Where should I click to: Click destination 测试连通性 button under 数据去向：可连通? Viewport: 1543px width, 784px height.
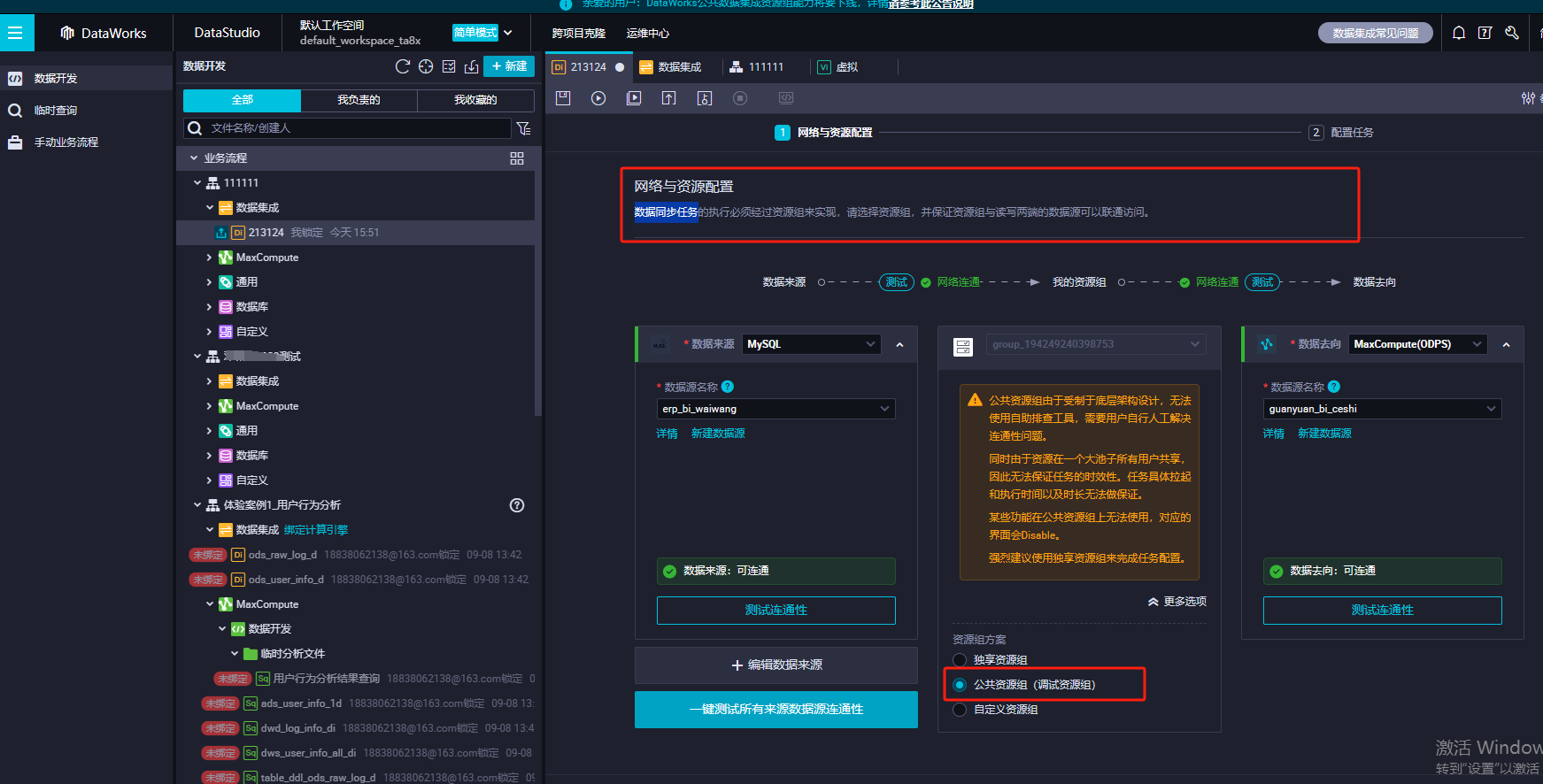[1382, 611]
